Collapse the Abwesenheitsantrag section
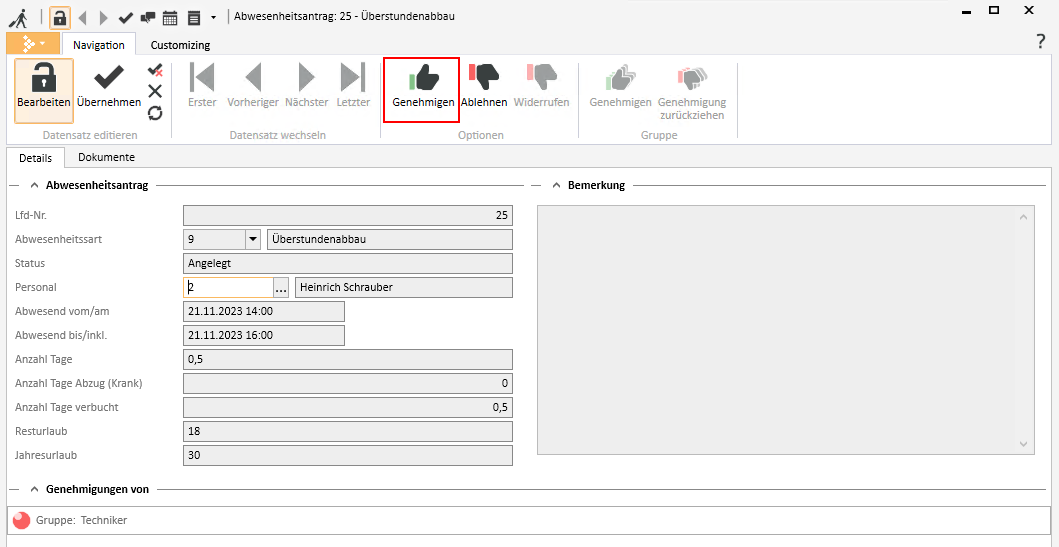The image size is (1059, 547). (x=34, y=185)
